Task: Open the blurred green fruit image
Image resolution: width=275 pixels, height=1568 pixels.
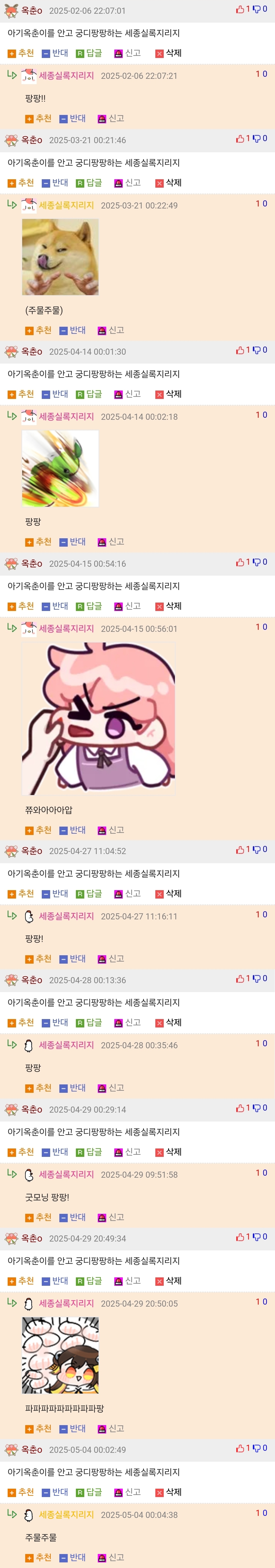Action: [x=60, y=469]
